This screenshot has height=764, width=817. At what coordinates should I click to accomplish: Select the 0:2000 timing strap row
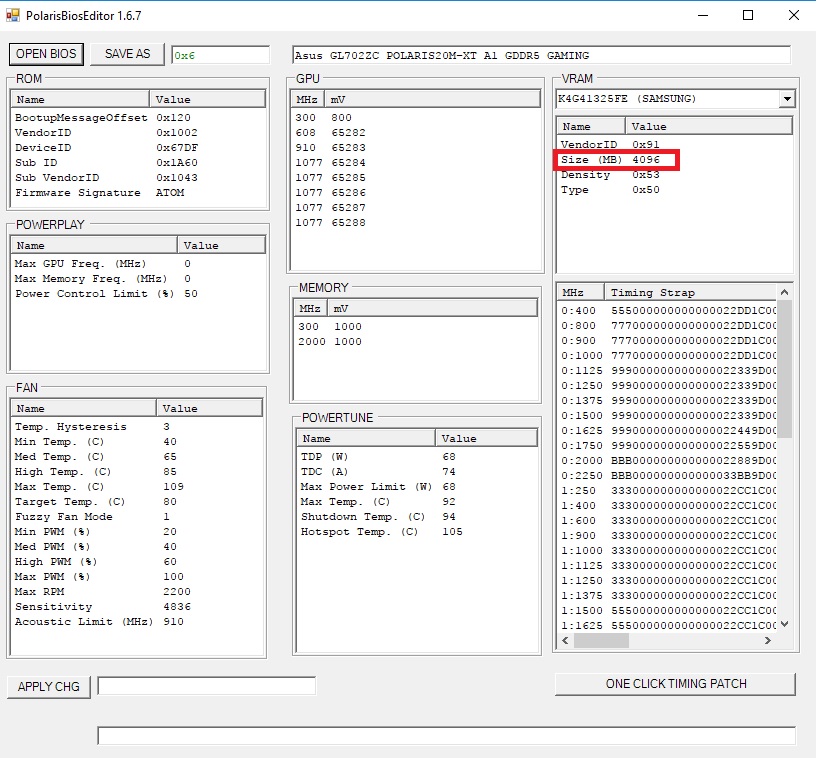(x=667, y=461)
